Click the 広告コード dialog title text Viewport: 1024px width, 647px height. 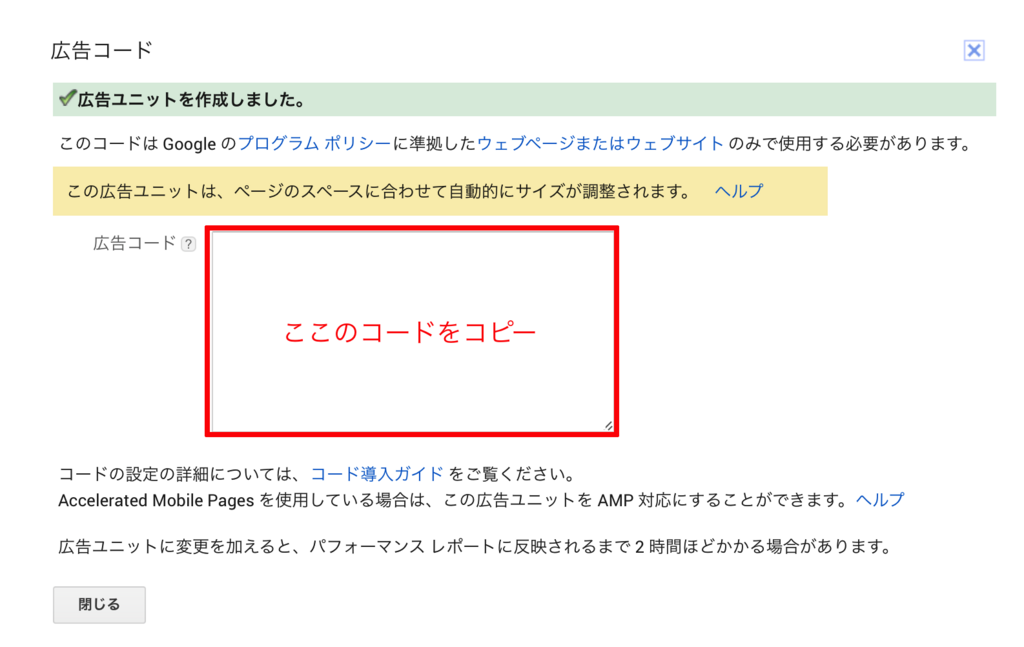point(102,50)
